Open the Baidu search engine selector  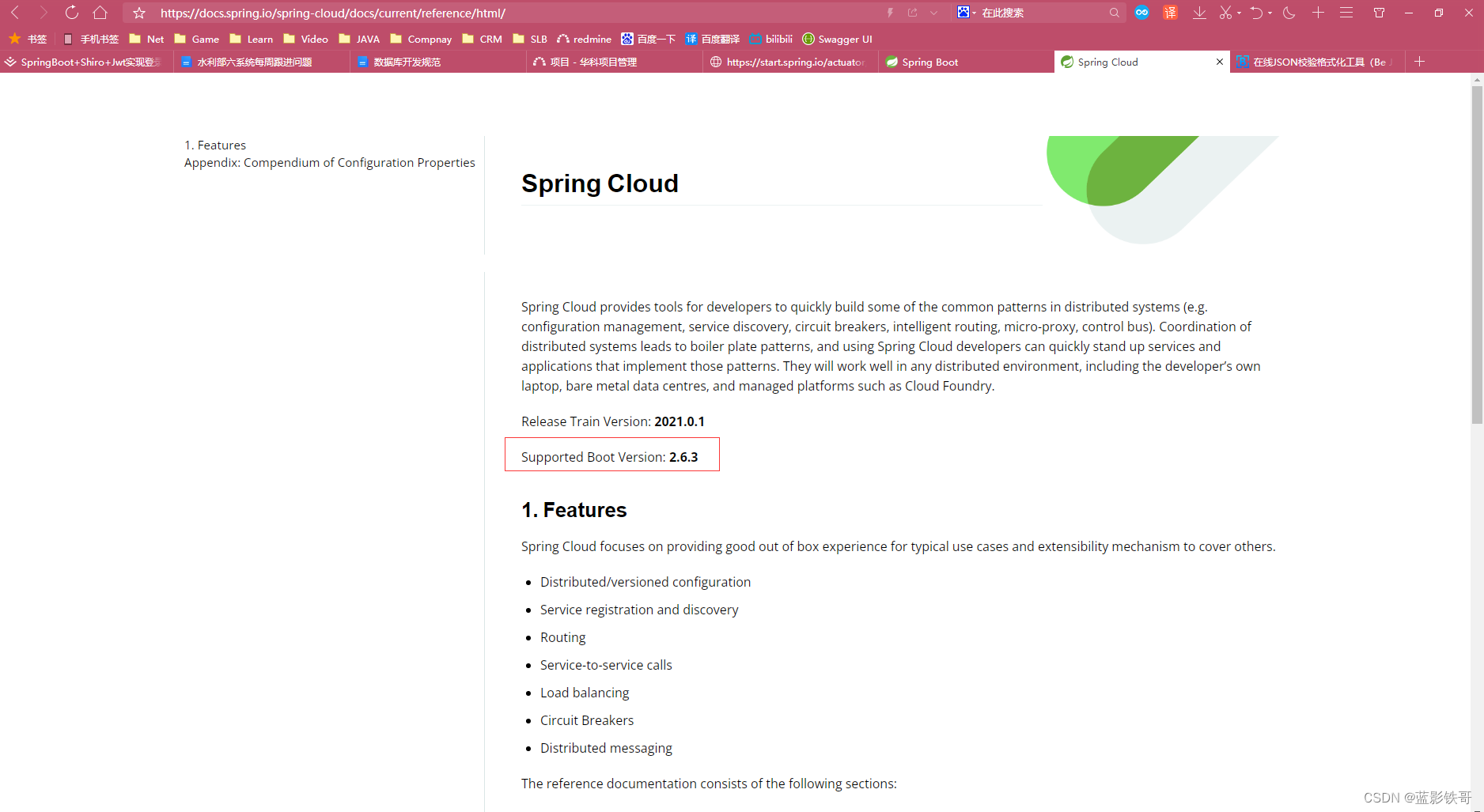click(966, 13)
